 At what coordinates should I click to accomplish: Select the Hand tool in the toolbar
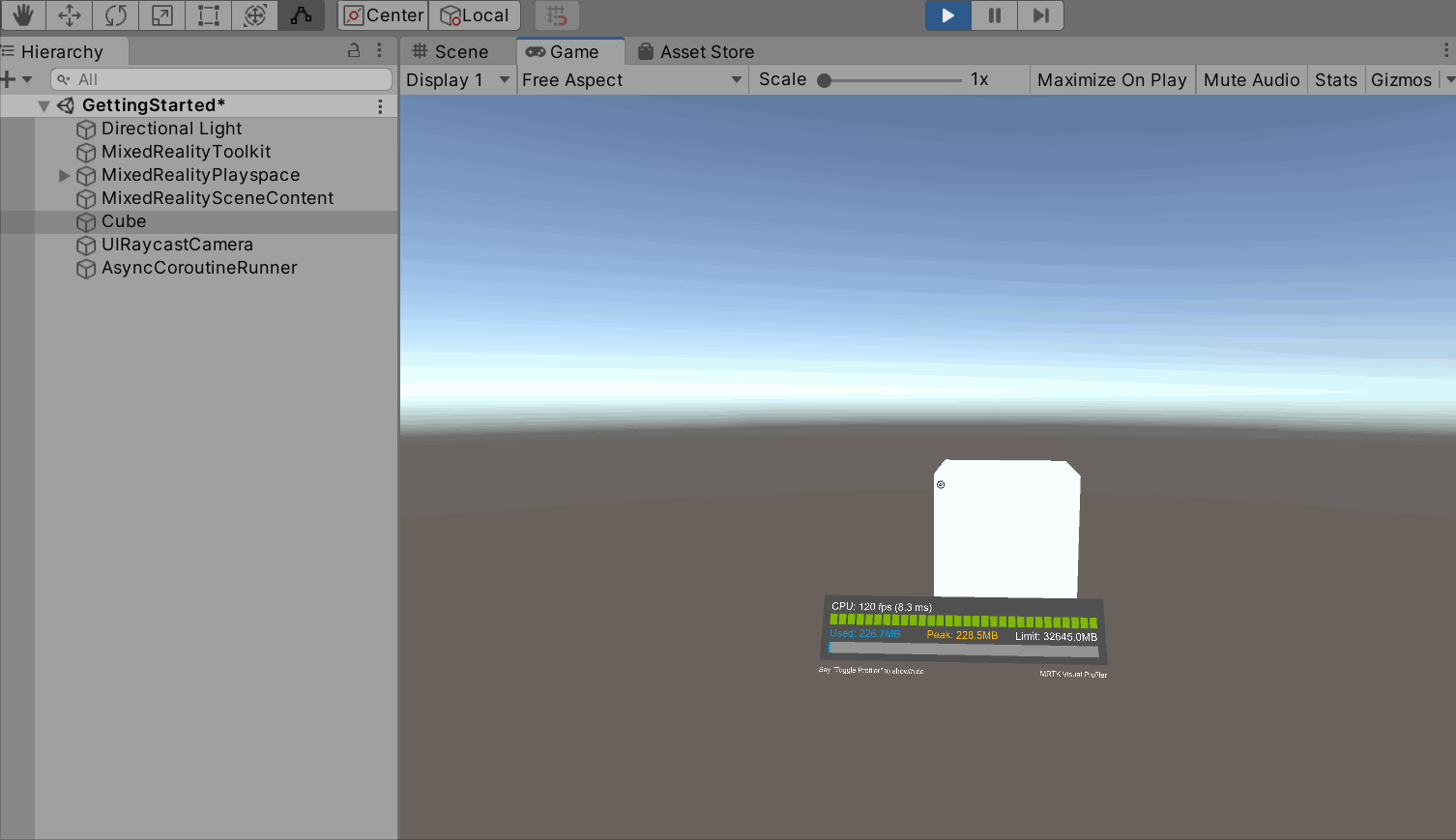click(22, 15)
